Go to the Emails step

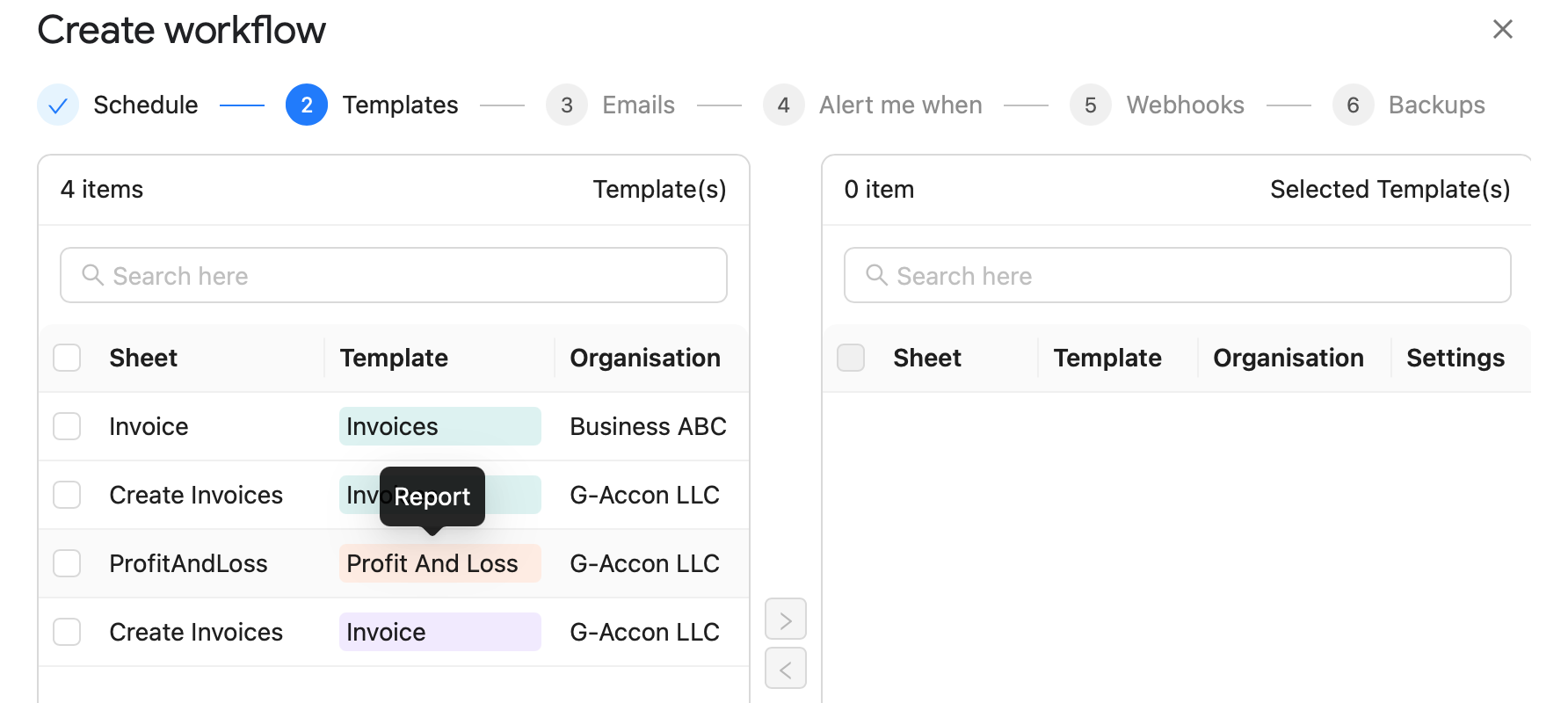(637, 105)
